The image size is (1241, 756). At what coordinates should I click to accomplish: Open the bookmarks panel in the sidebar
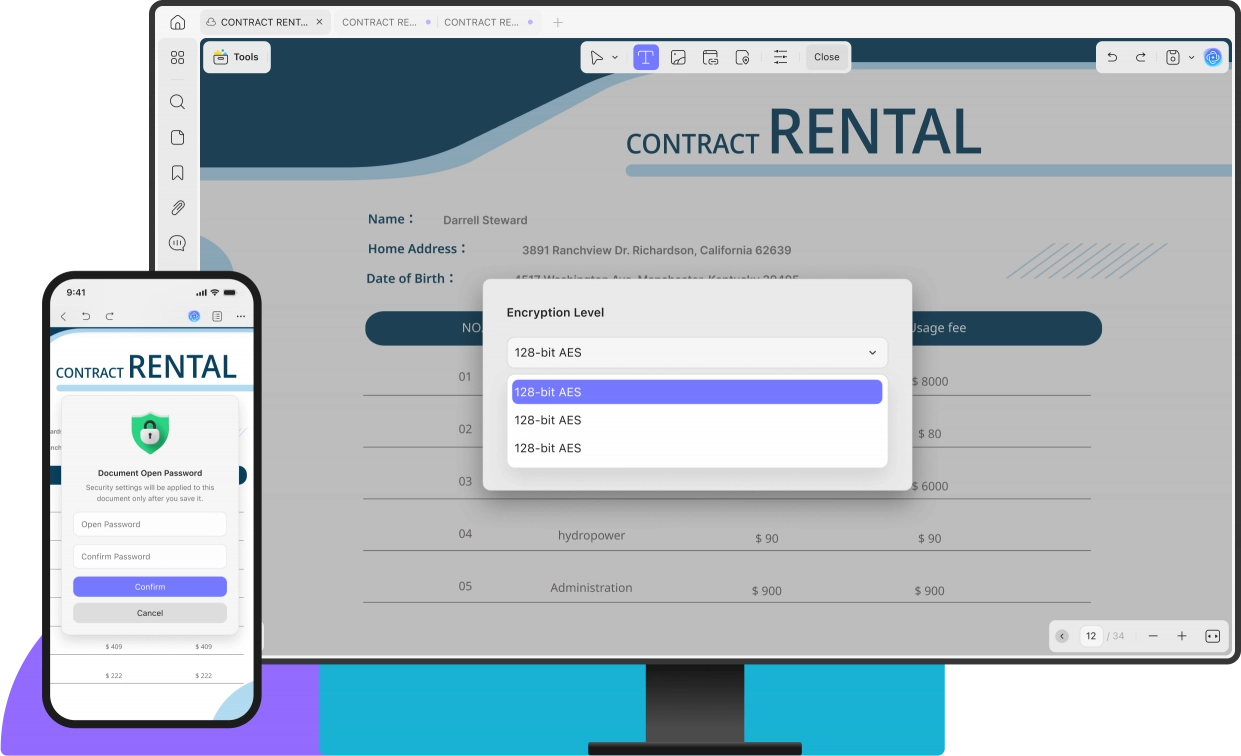pyautogui.click(x=177, y=173)
